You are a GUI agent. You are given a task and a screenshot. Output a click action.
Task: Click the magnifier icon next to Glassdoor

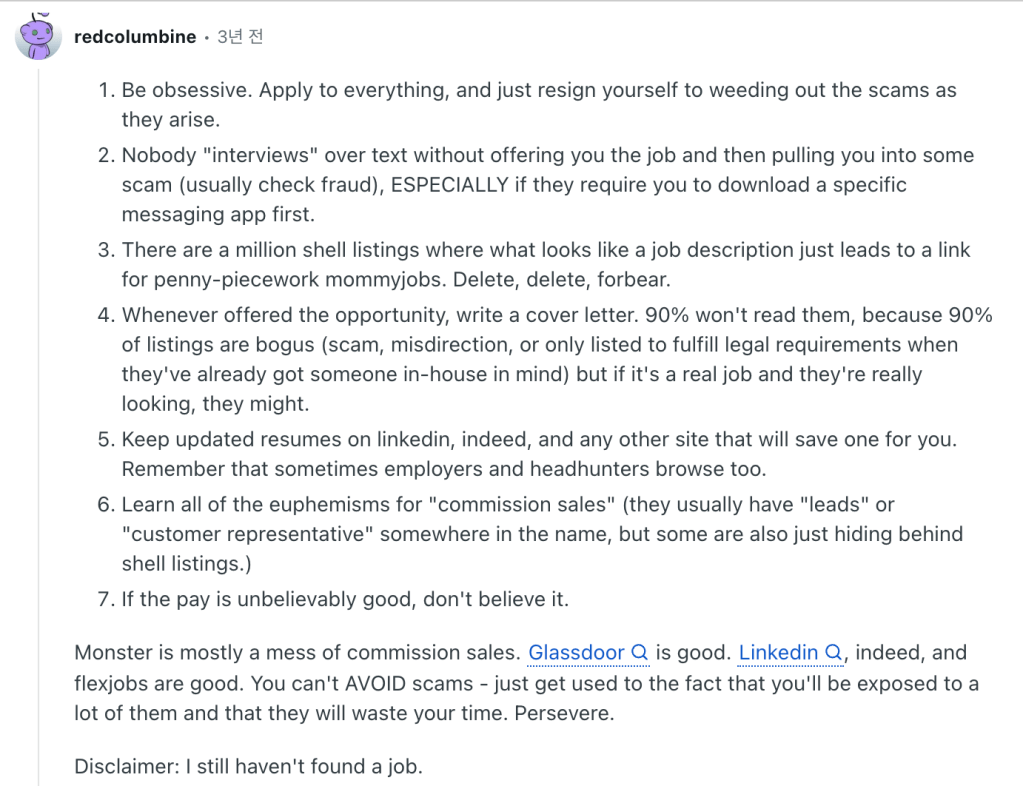click(641, 653)
